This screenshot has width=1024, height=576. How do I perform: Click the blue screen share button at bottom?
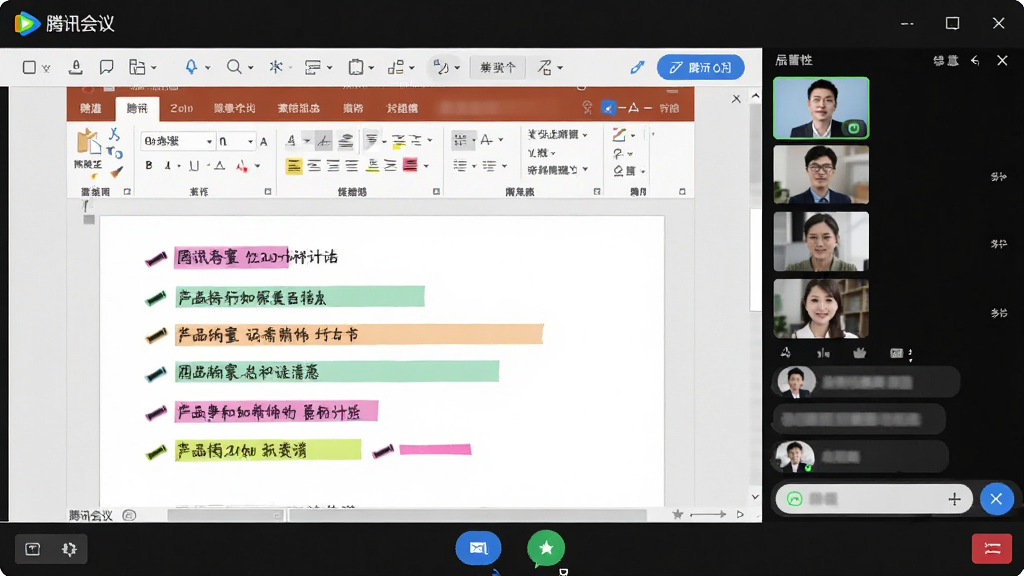click(478, 548)
